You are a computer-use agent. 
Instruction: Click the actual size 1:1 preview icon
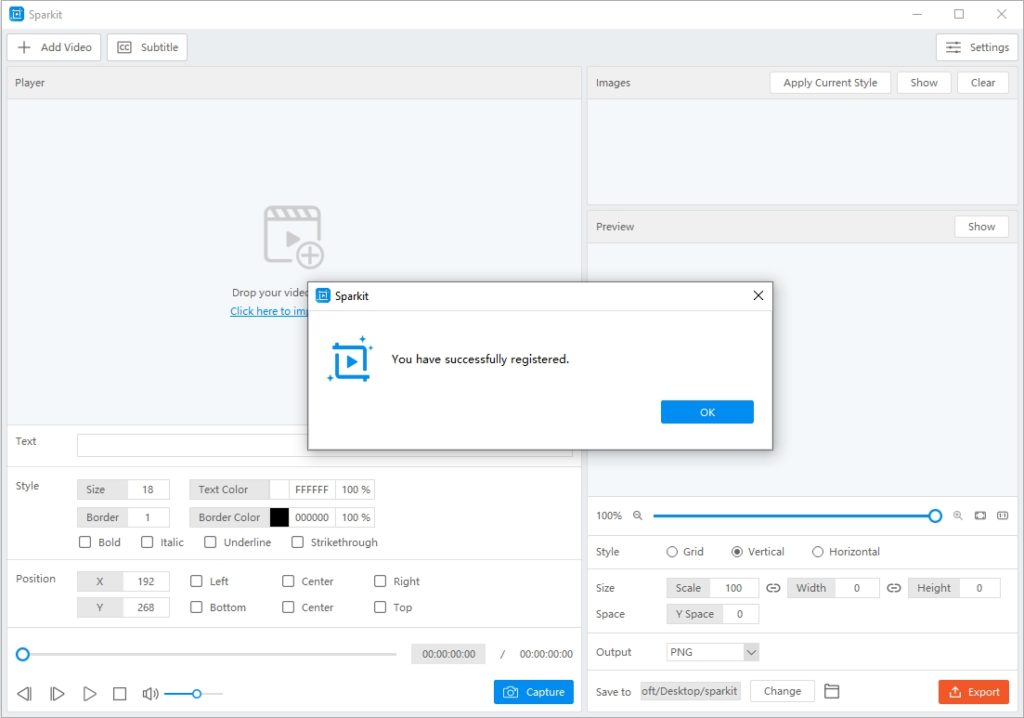1002,515
